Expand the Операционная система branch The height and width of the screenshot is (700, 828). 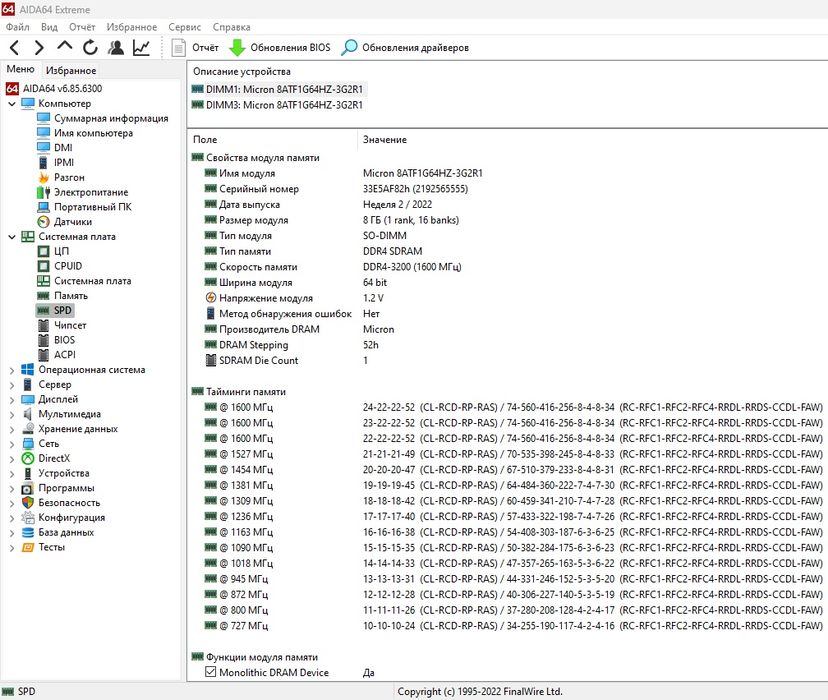[12, 371]
